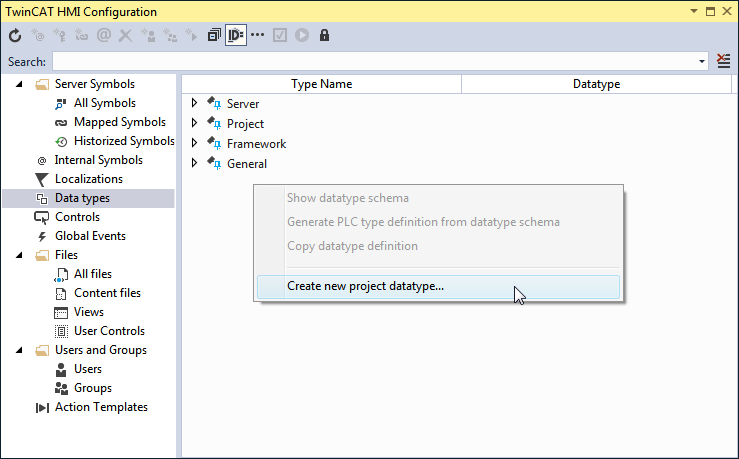
Task: Expand the General datatype row
Action: coord(194,163)
